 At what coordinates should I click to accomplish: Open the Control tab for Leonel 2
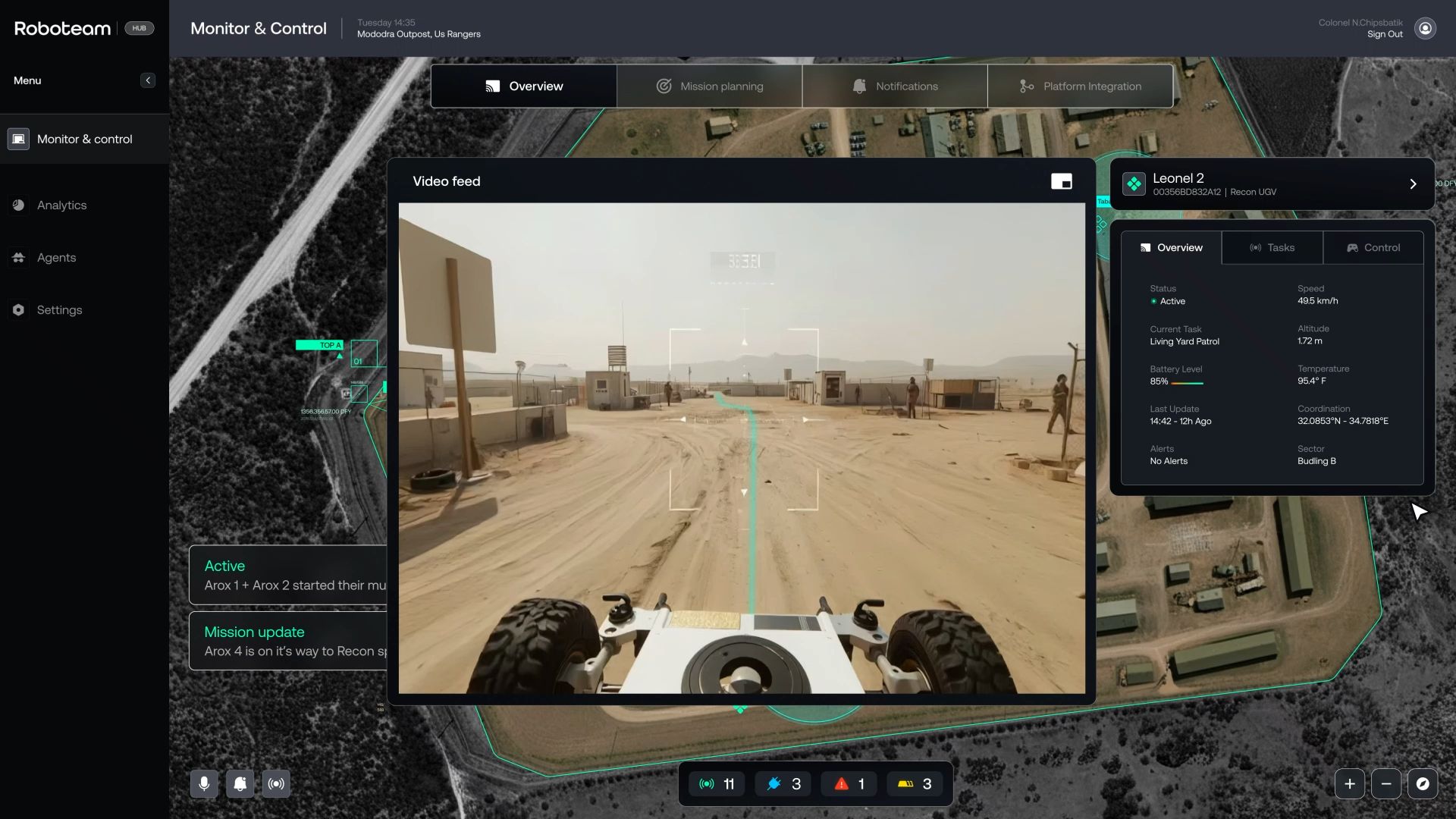[x=1373, y=248]
